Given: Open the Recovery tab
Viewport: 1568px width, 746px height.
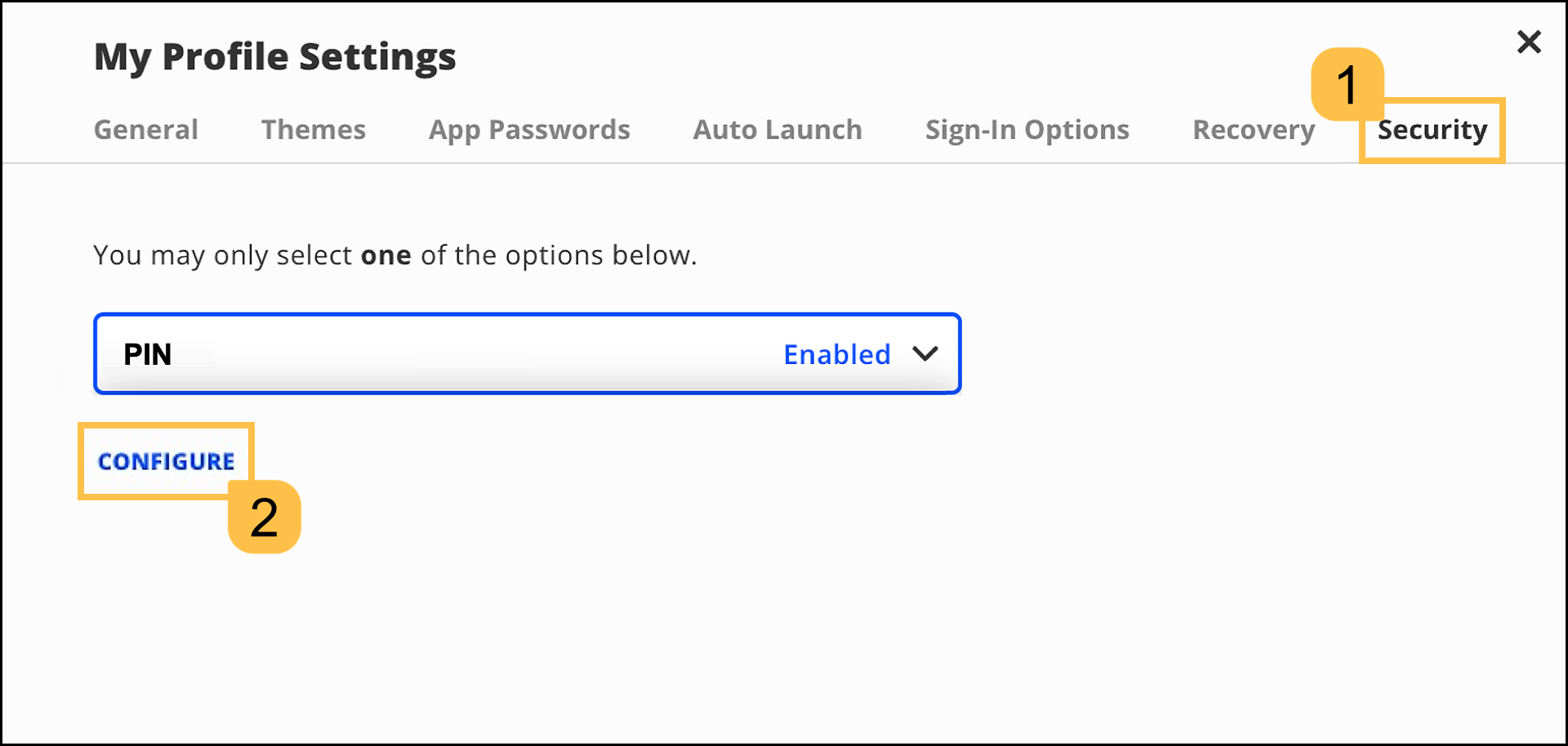Looking at the screenshot, I should [x=1253, y=129].
